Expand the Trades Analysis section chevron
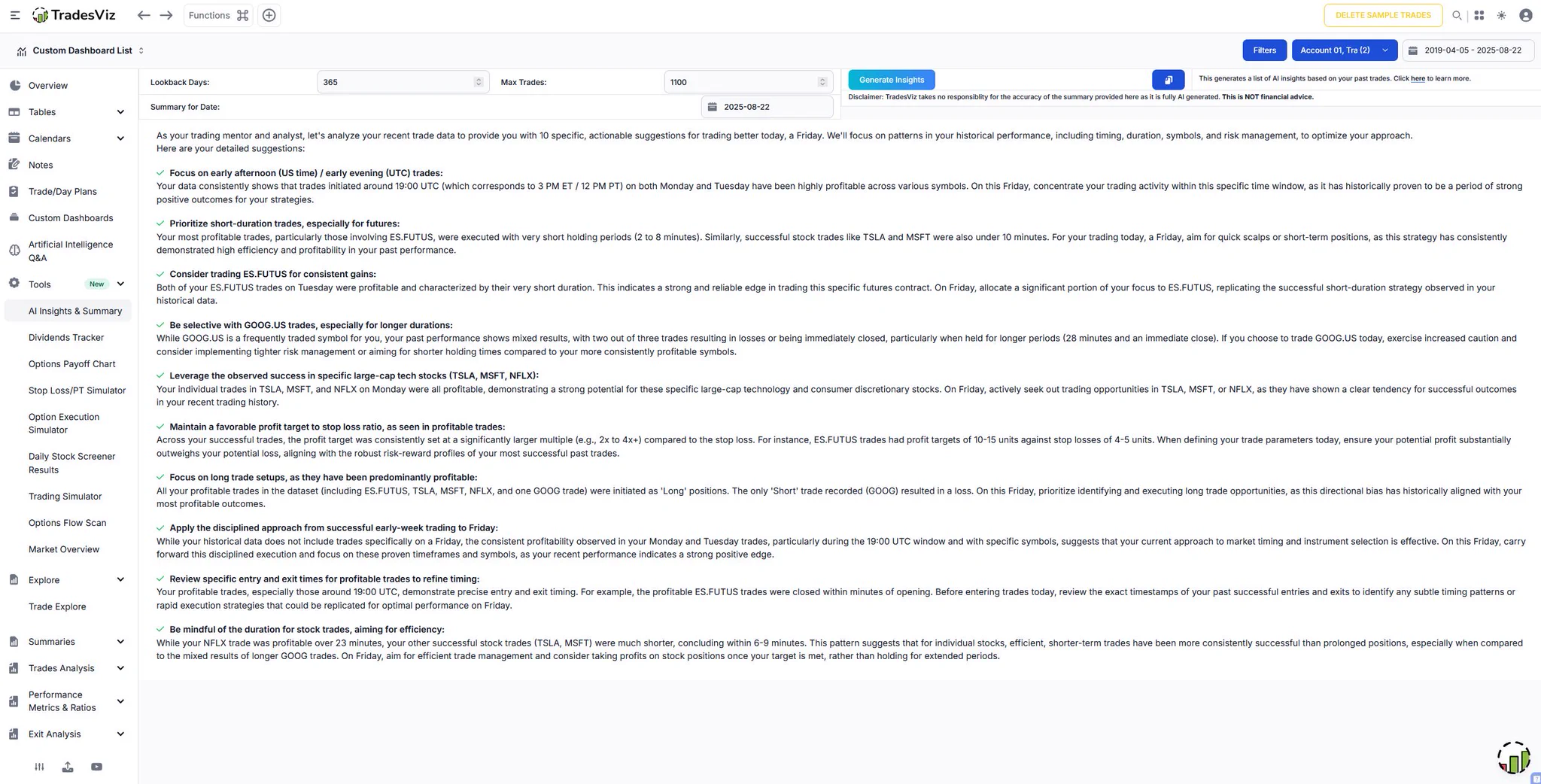 click(x=120, y=668)
